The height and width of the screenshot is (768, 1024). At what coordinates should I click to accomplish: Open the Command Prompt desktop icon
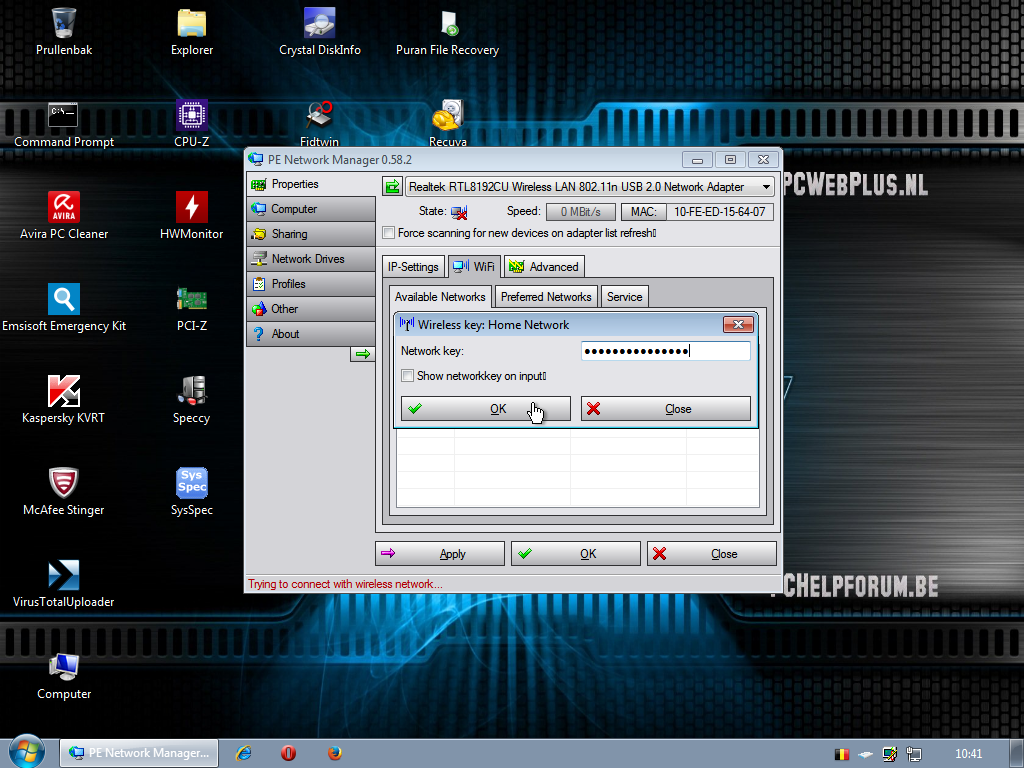point(64,123)
